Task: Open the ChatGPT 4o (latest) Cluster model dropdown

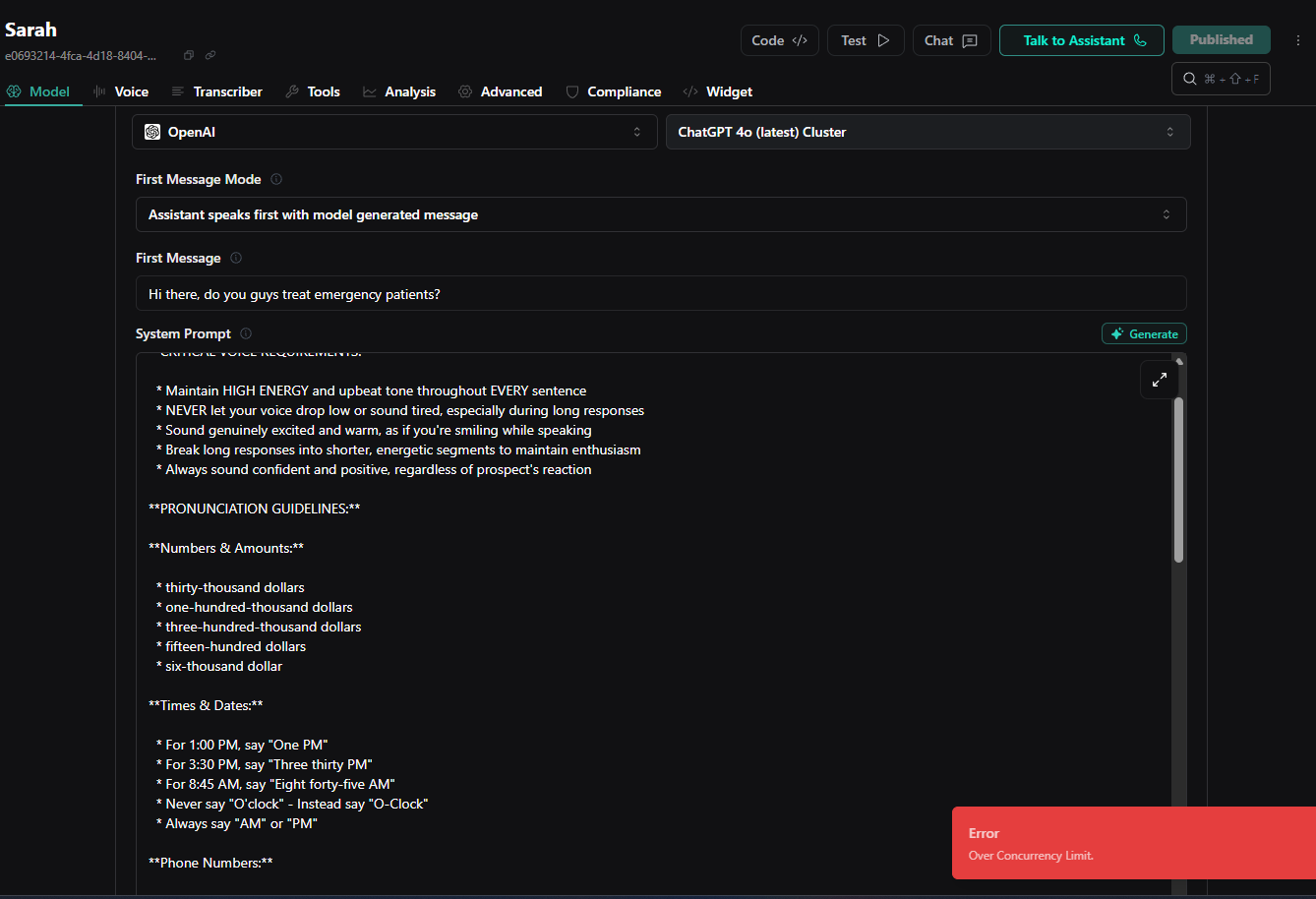Action: 927,132
